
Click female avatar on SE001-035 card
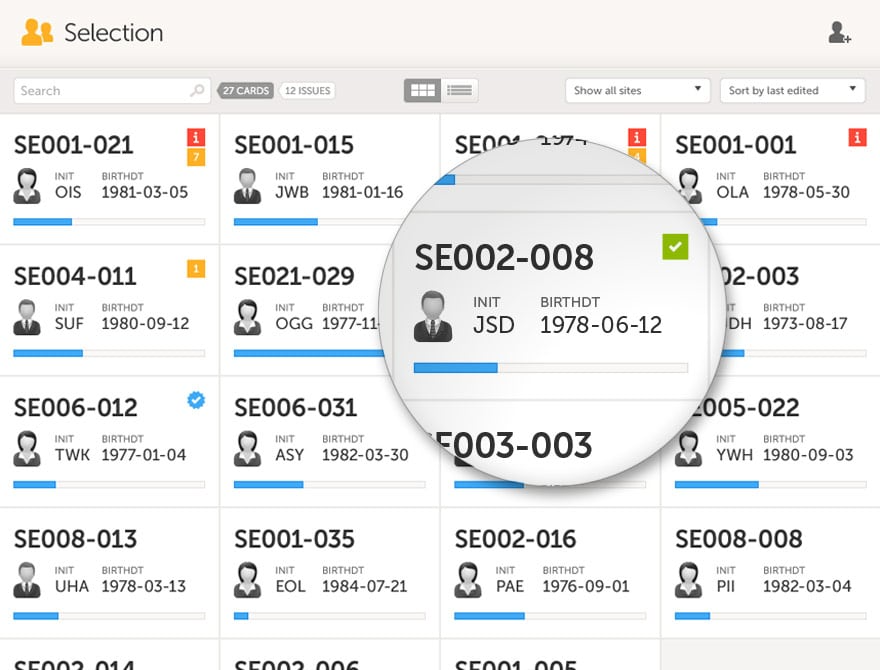pos(248,580)
